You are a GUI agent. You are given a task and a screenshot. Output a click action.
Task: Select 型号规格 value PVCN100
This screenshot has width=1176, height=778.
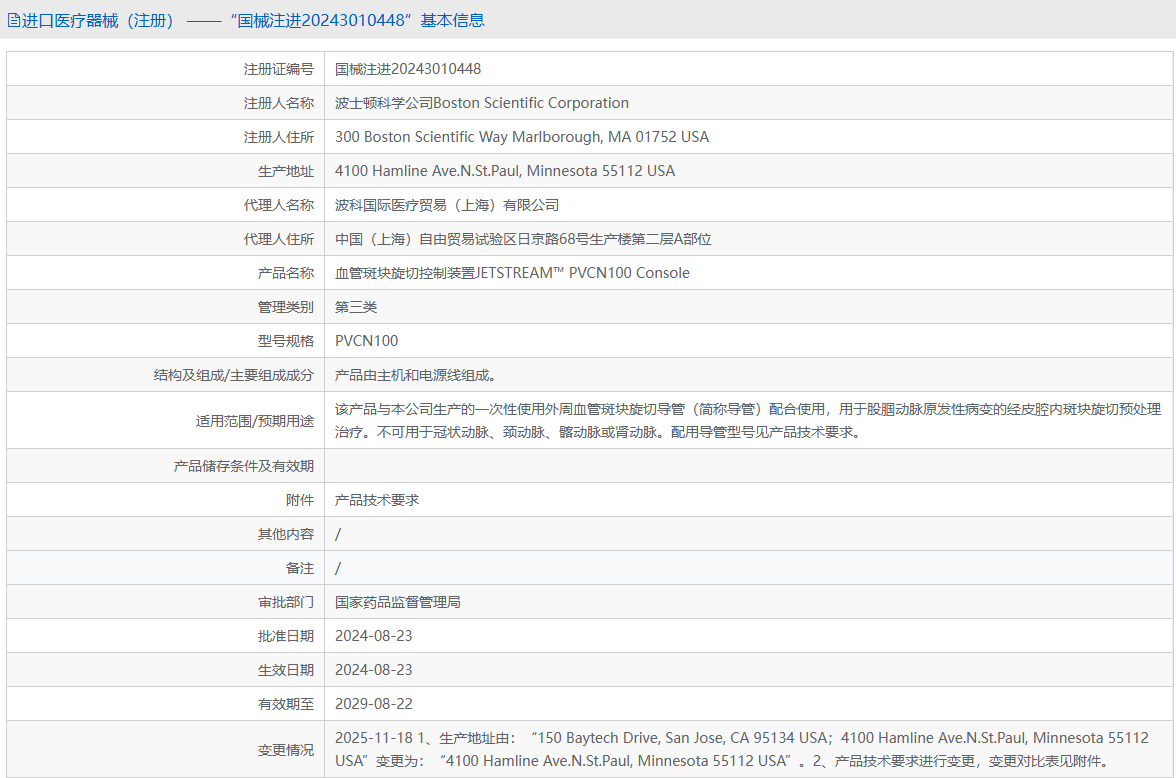click(x=367, y=341)
